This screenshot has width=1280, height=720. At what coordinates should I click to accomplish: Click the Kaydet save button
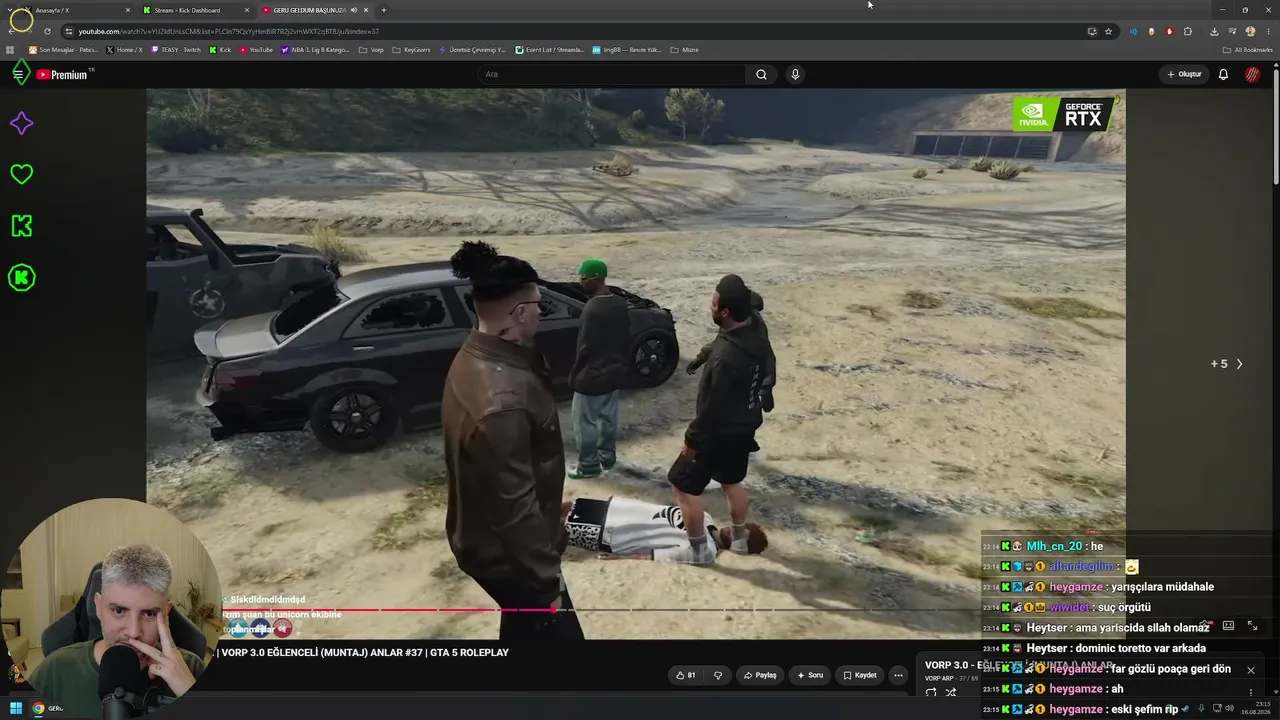860,675
